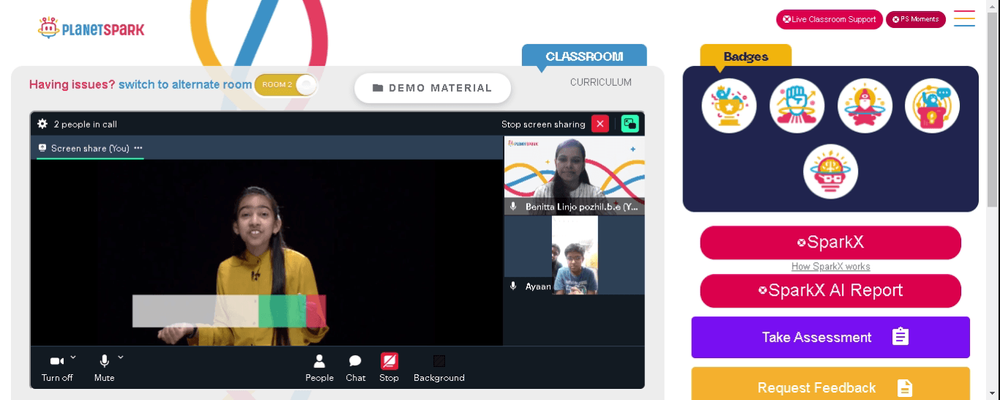Click PS Moments button
The height and width of the screenshot is (400, 1000).
tap(915, 19)
